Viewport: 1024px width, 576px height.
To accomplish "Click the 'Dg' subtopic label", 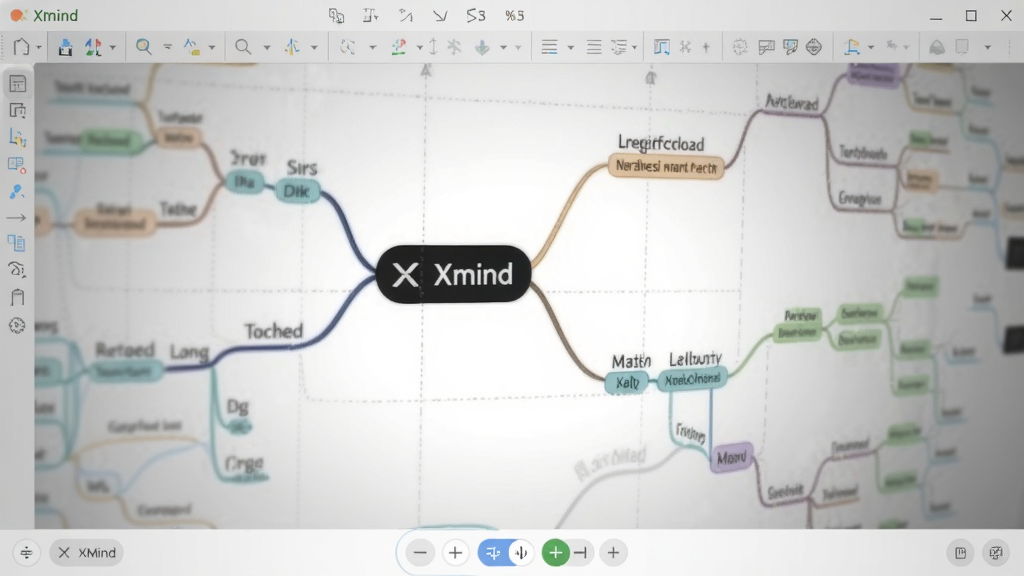I will tap(238, 407).
